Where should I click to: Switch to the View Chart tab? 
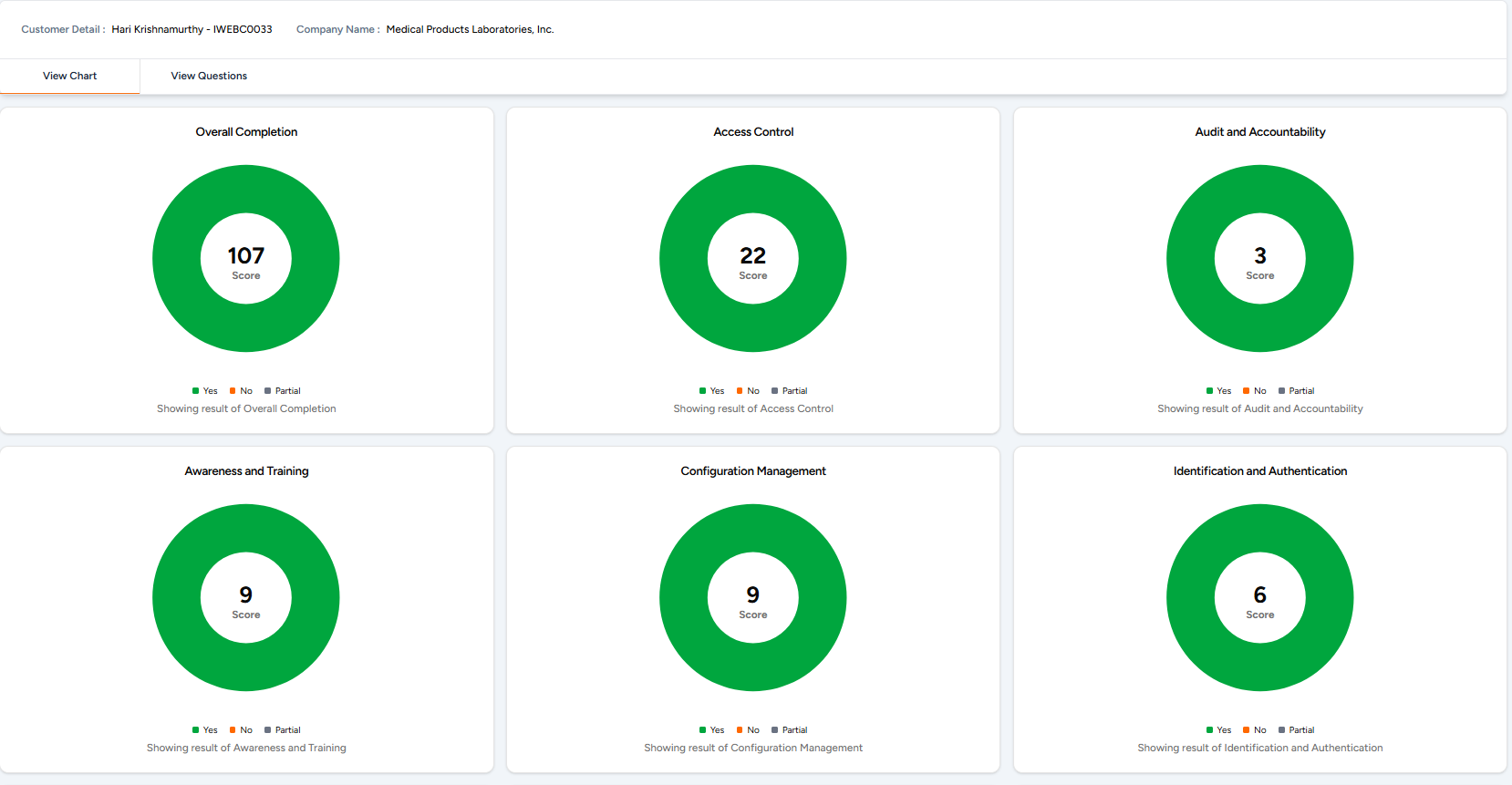(x=69, y=76)
